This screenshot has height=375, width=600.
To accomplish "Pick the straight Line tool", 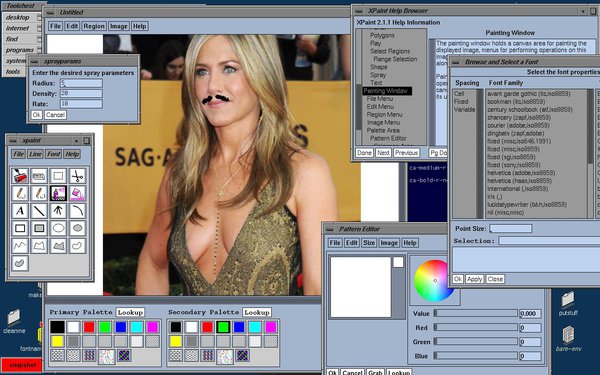I will point(39,210).
